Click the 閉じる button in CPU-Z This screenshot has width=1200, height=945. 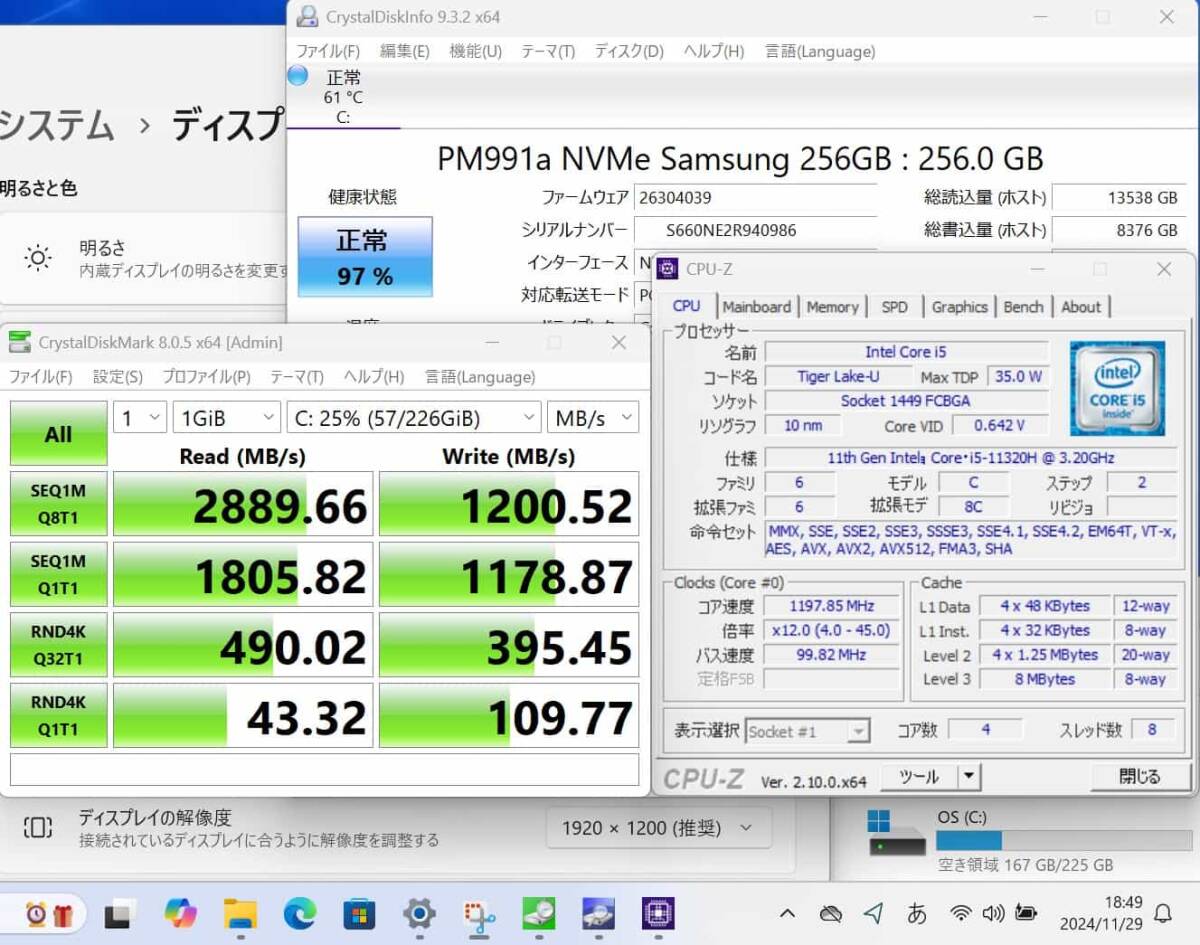[x=1140, y=776]
